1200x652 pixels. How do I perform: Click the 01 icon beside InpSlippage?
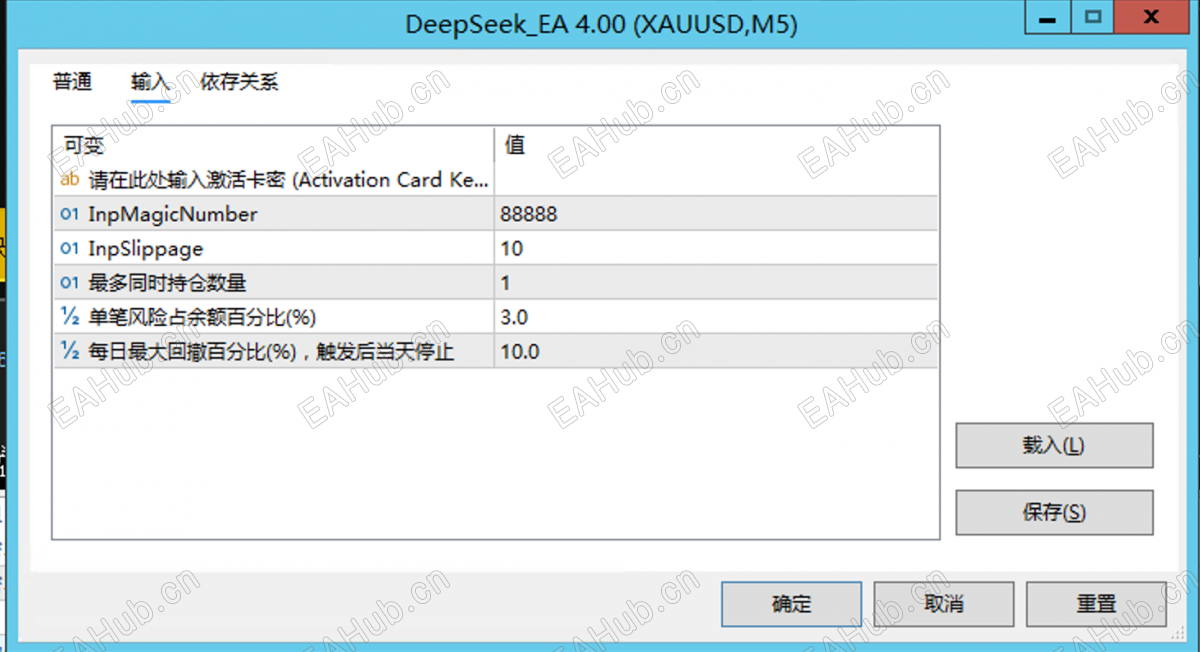pyautogui.click(x=70, y=248)
